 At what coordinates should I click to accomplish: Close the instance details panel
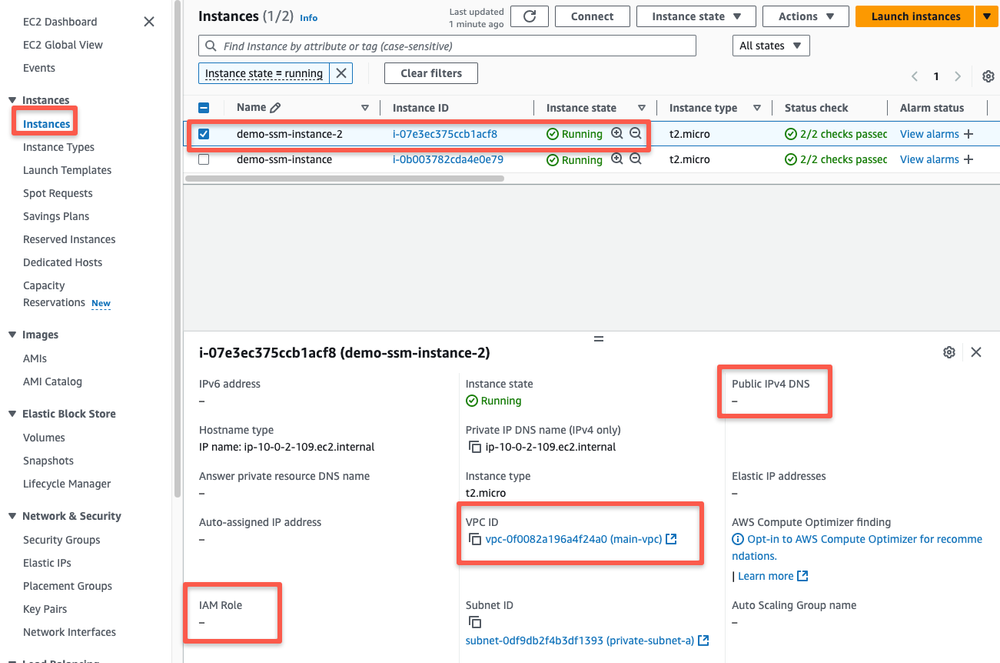[x=976, y=353]
